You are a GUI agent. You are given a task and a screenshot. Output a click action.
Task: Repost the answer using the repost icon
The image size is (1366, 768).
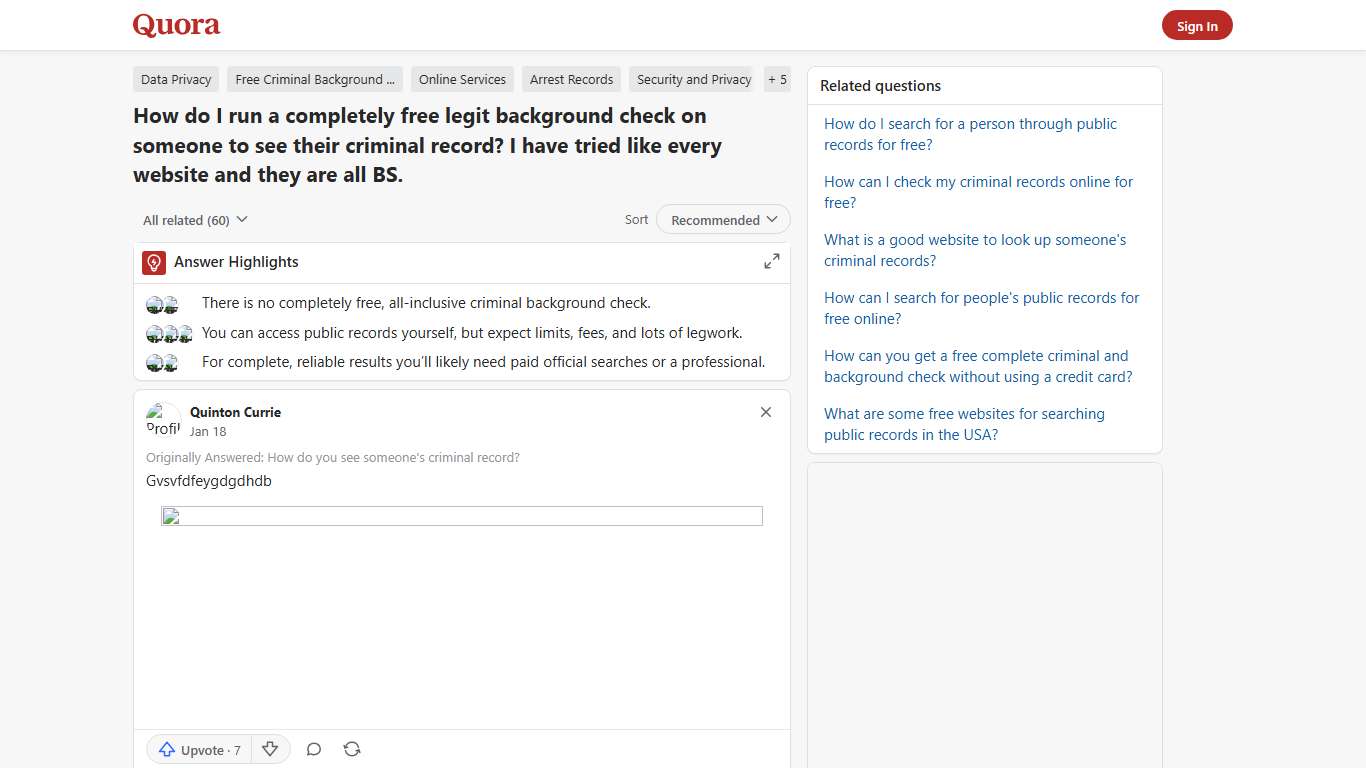352,748
